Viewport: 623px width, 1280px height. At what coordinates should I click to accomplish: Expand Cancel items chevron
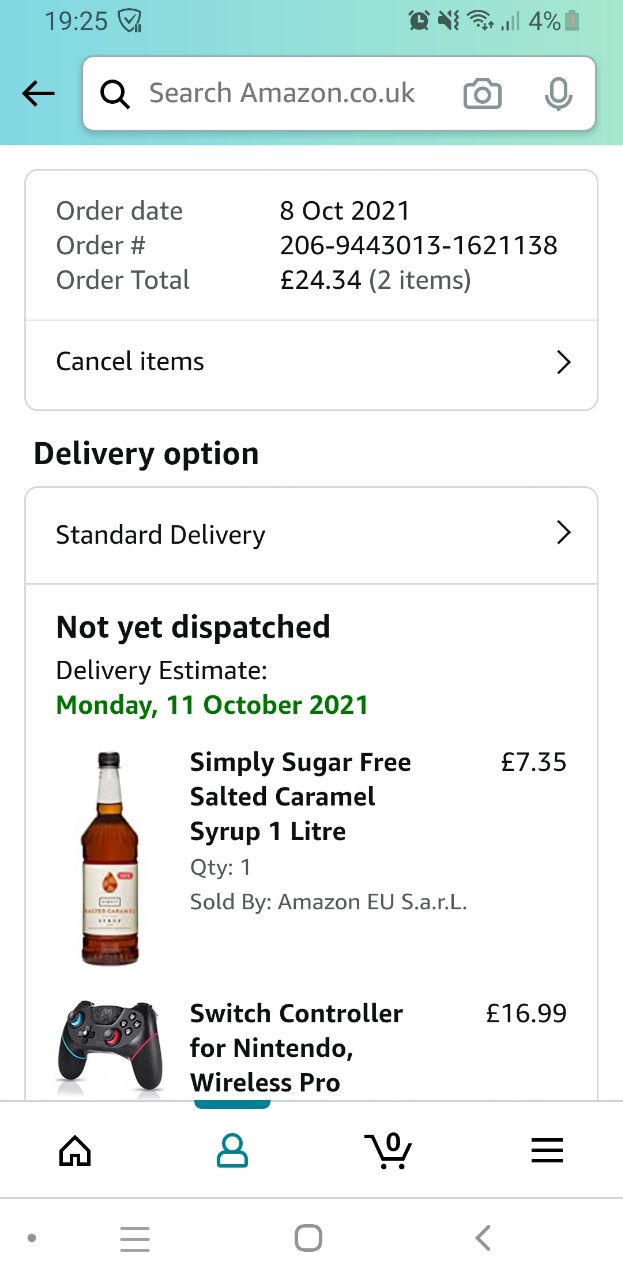tap(563, 362)
